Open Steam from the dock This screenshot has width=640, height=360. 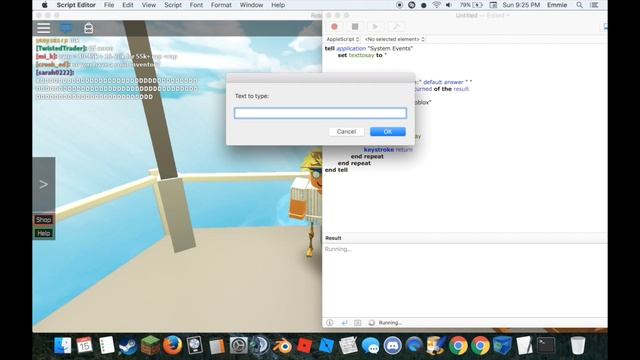click(128, 345)
